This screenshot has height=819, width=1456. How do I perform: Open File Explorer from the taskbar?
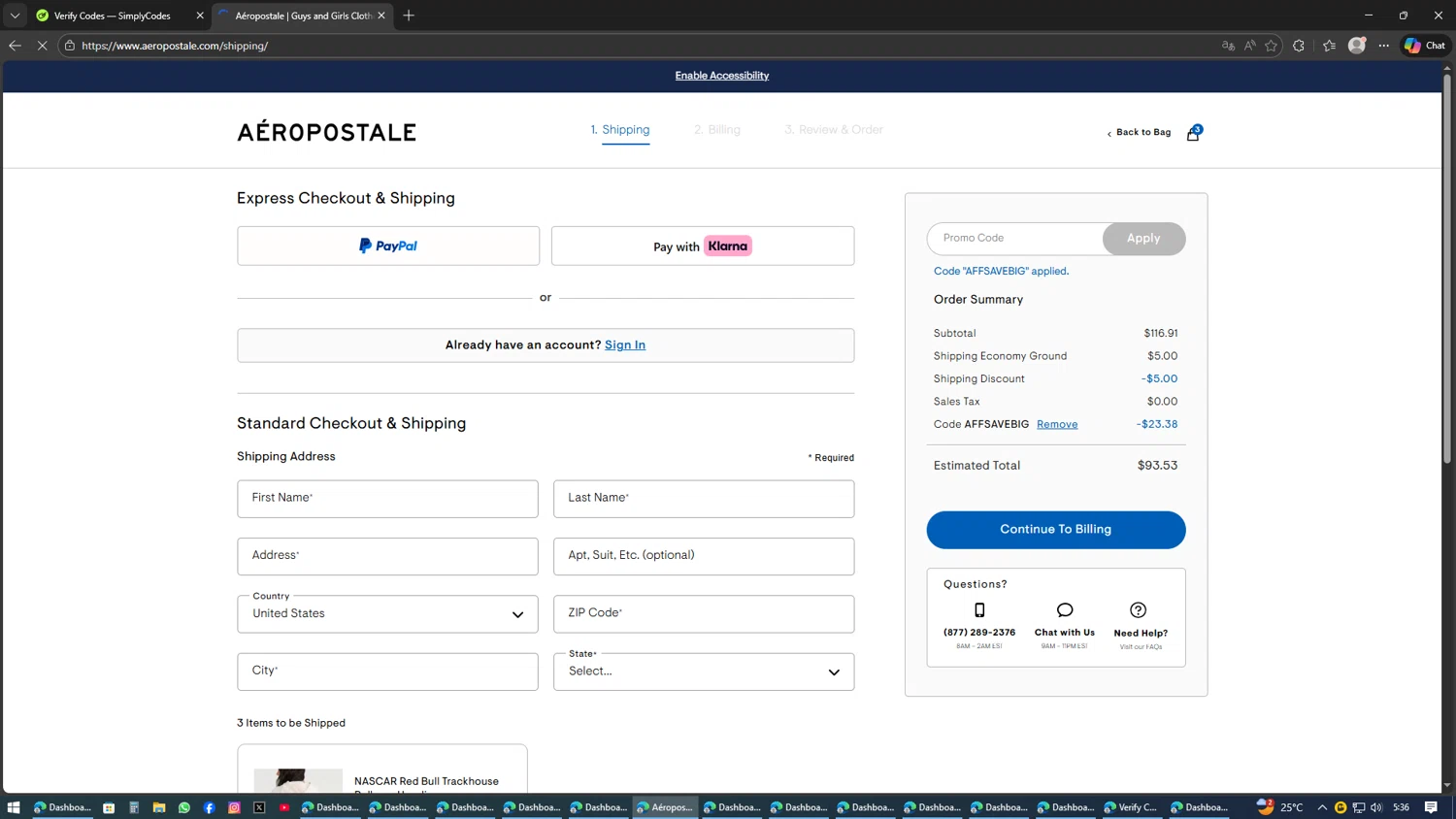pyautogui.click(x=159, y=807)
